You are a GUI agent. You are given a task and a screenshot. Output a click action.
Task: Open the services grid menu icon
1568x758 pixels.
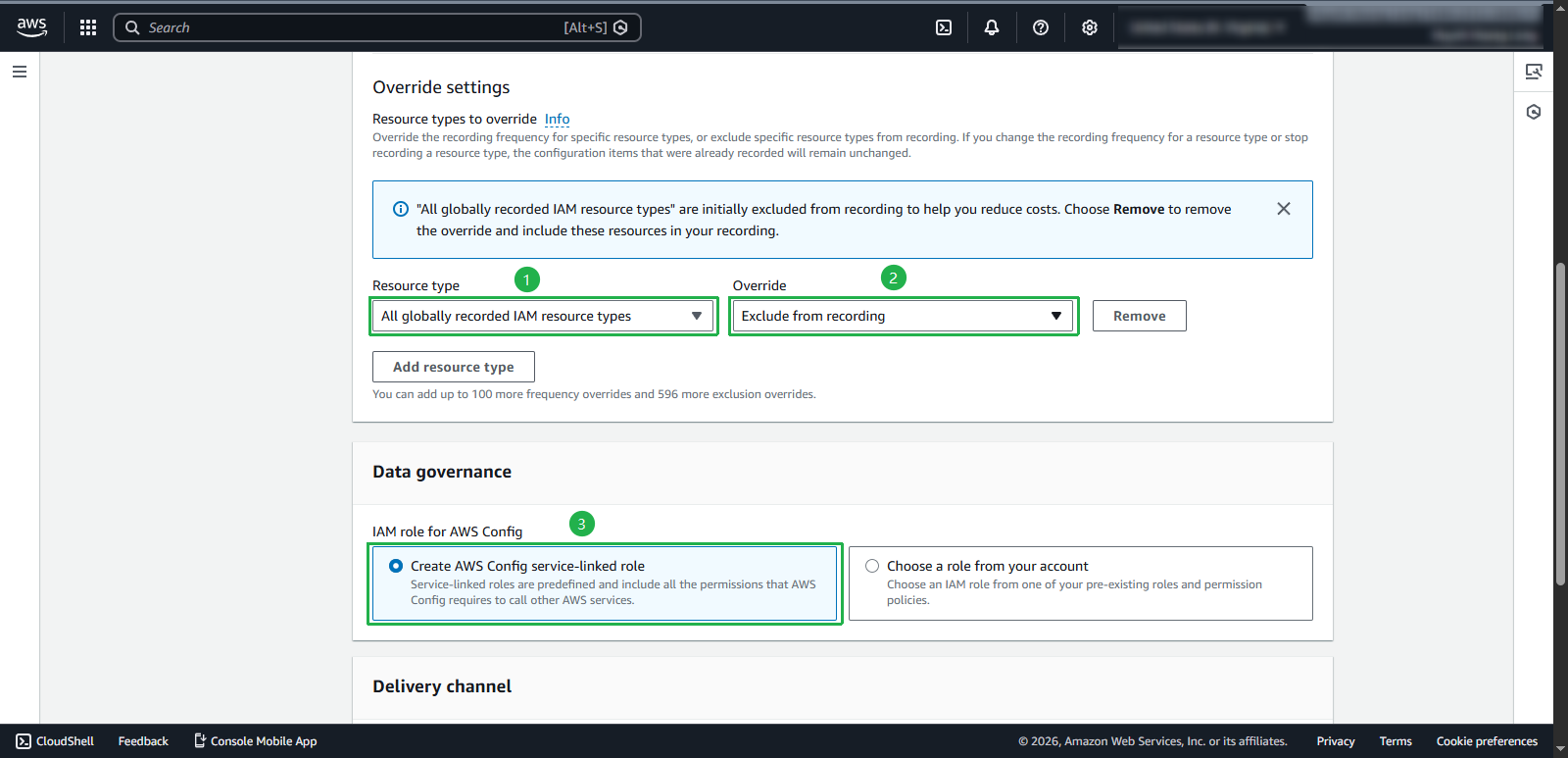88,27
